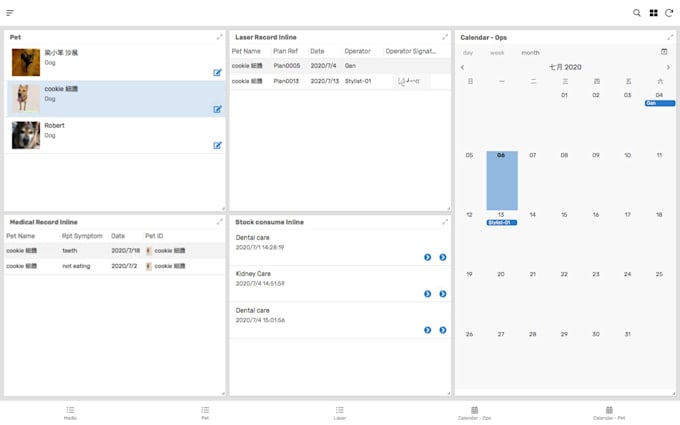Switch calendar to week view
This screenshot has width=680, height=425.
[497, 52]
